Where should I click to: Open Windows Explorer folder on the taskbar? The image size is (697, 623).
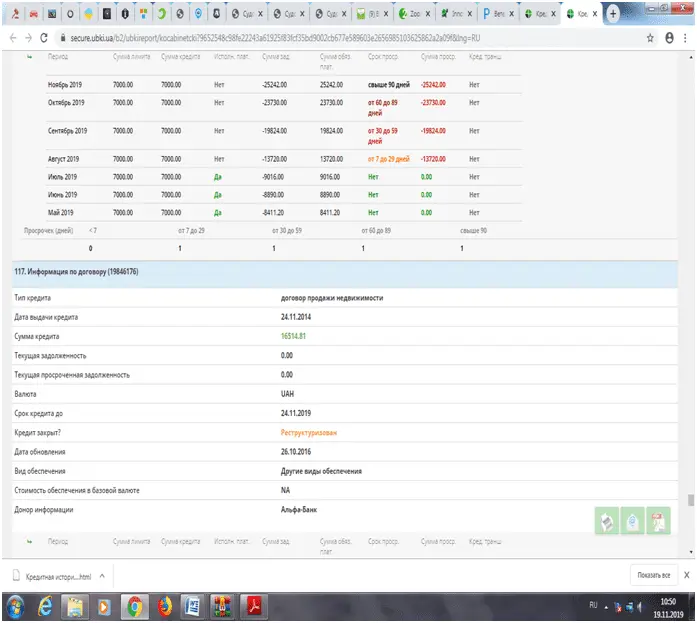pyautogui.click(x=76, y=606)
